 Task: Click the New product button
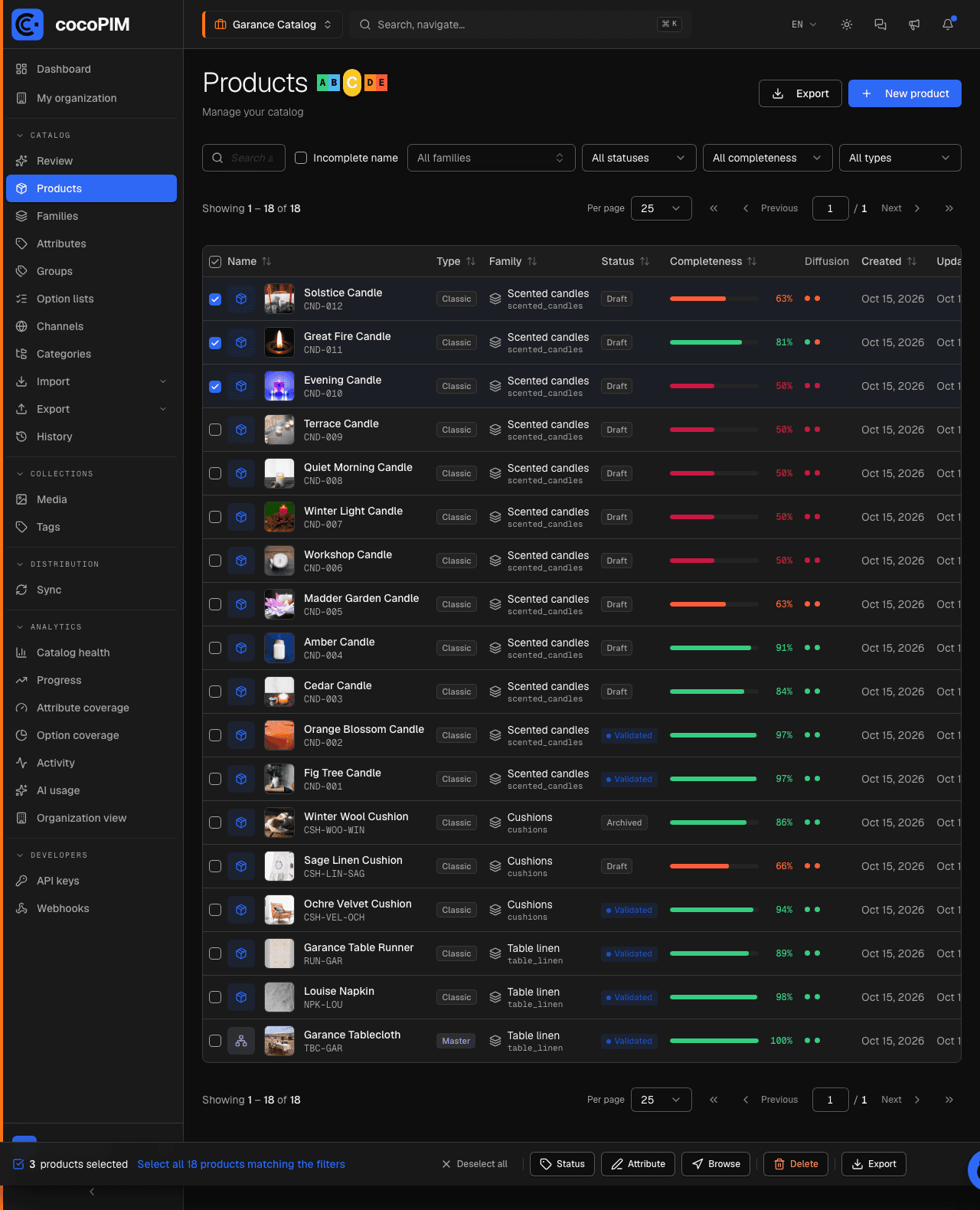905,93
